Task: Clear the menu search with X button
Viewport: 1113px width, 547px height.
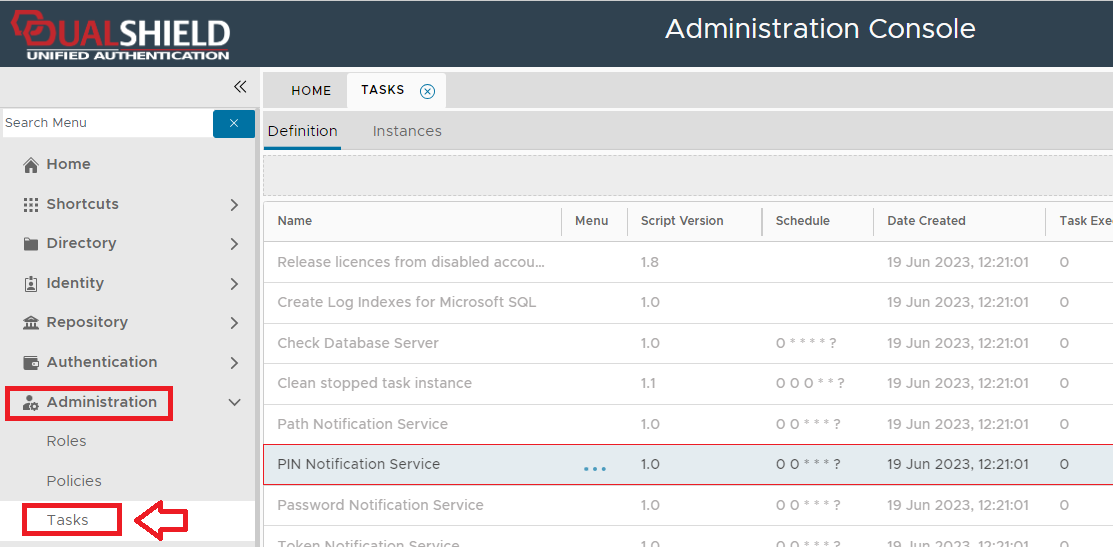Action: [234, 123]
